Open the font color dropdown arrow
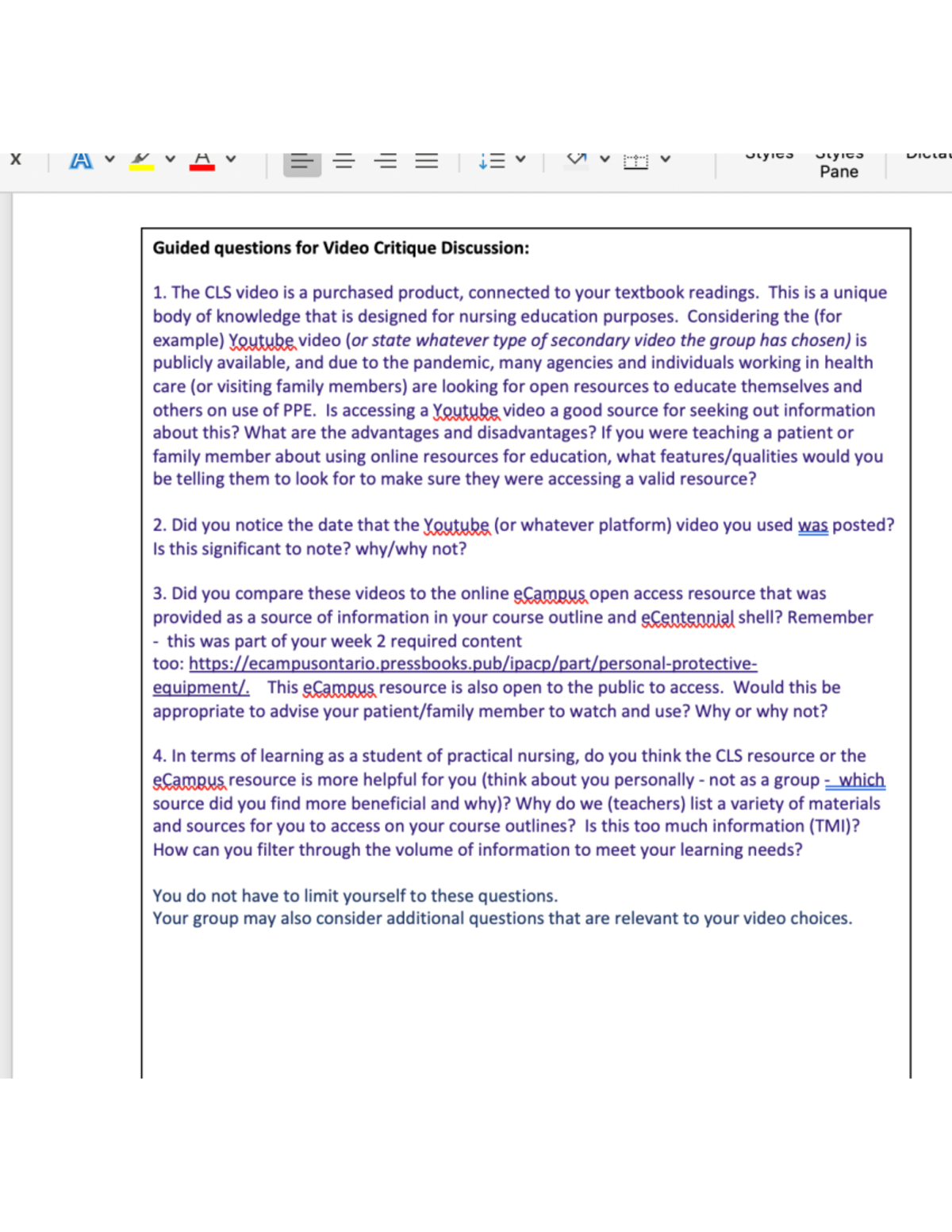 (x=231, y=159)
